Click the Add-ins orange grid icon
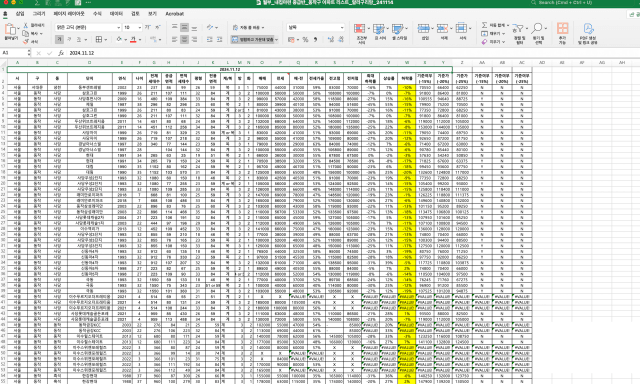Viewport: 640px width, 384px height. tap(562, 28)
